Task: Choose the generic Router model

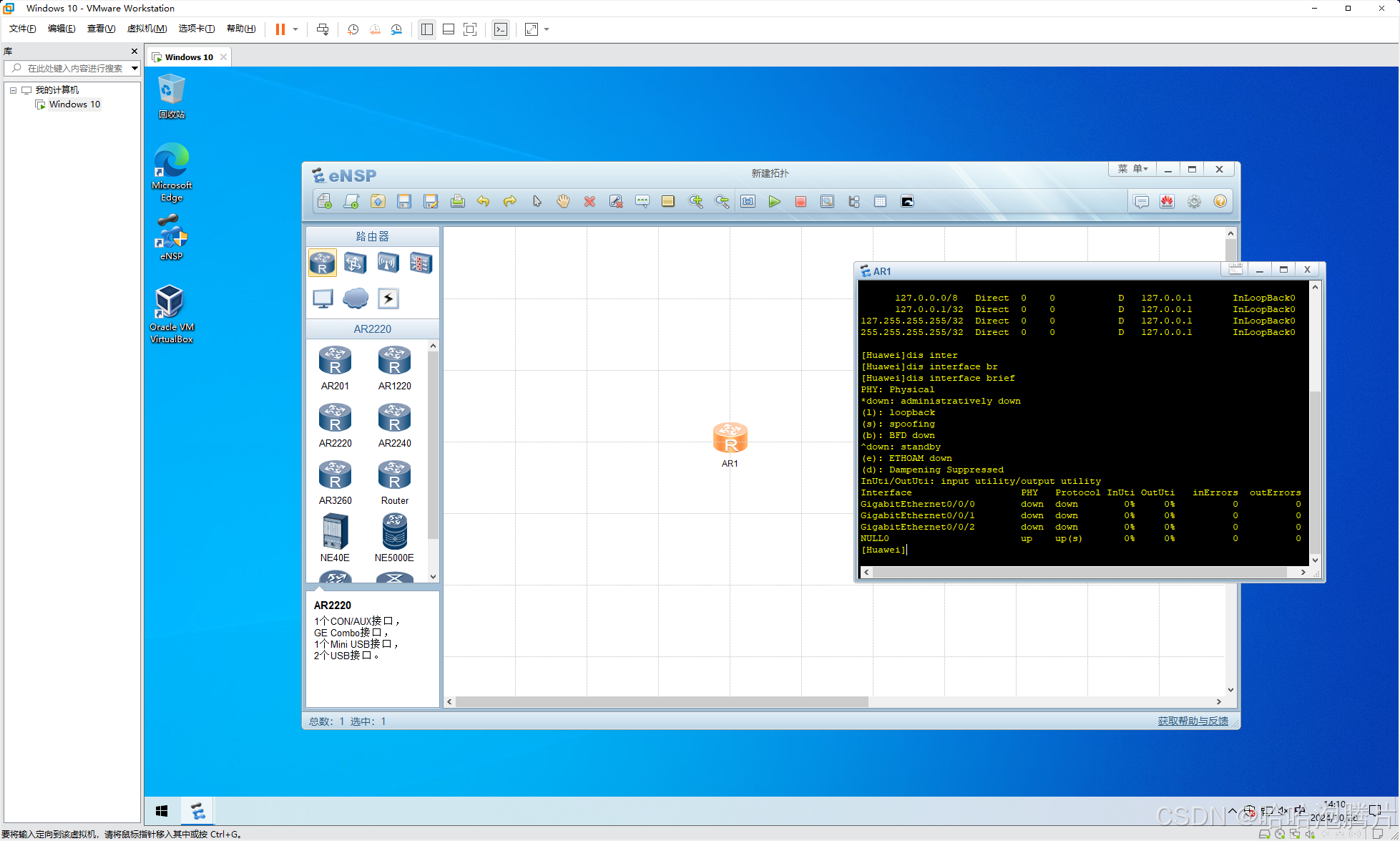Action: tap(394, 482)
